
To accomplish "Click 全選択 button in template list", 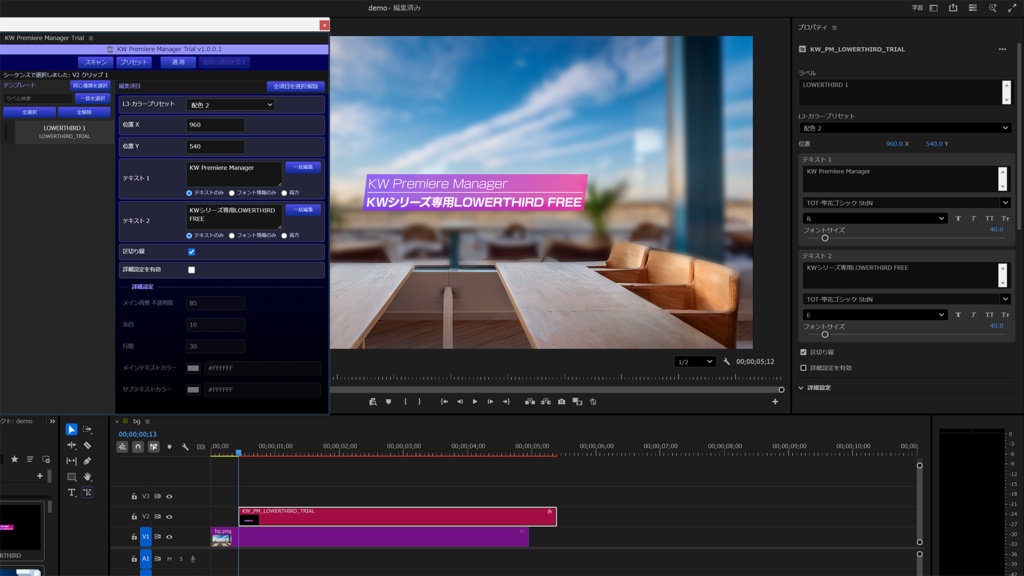I will (29, 112).
